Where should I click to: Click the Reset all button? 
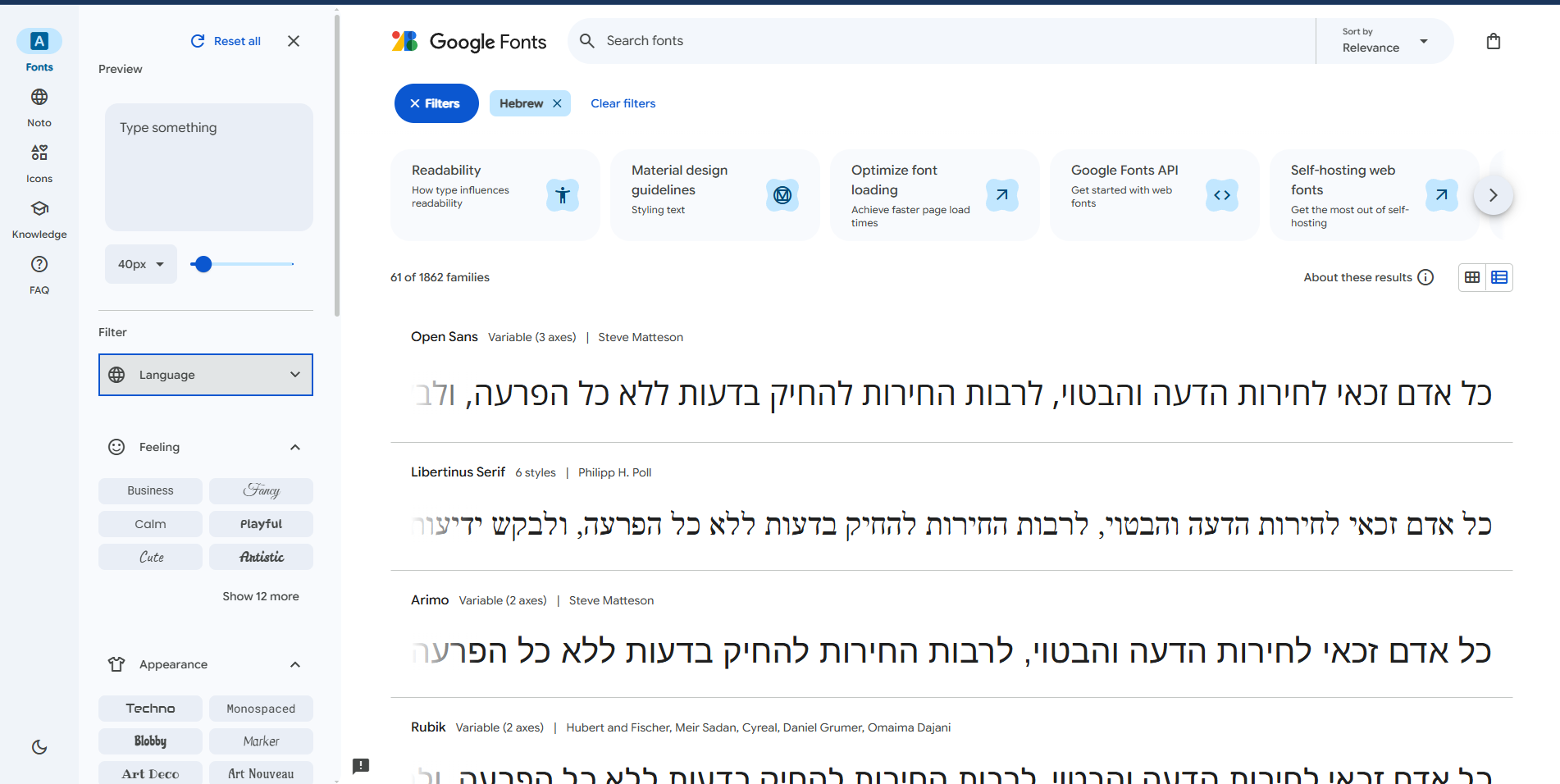click(225, 40)
